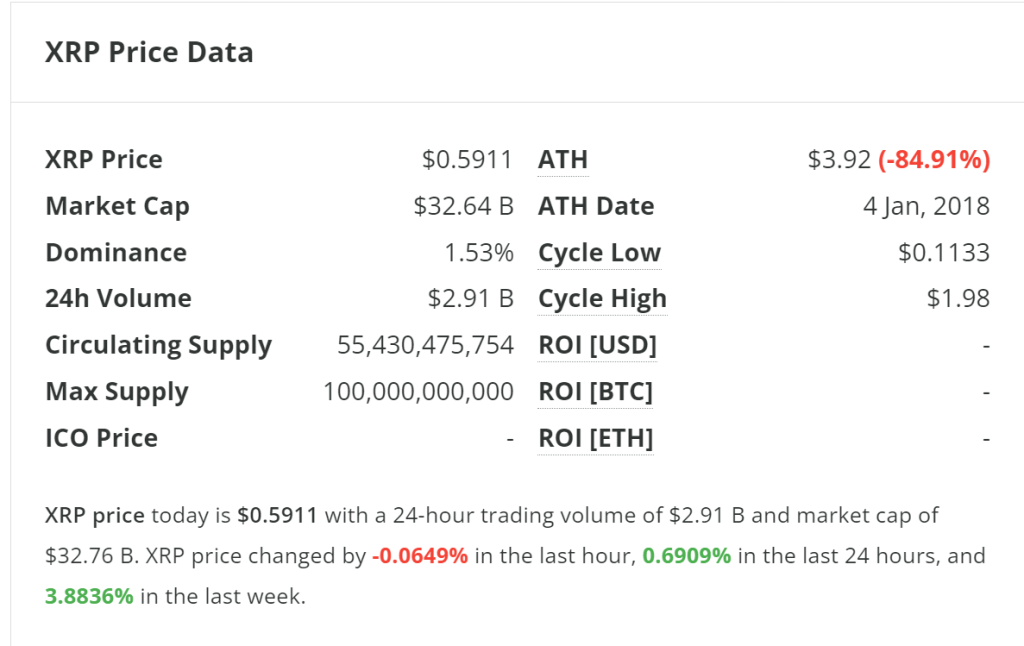Click the ATH Date value 4 Jan, 2018
This screenshot has height=646, width=1024.
click(926, 207)
